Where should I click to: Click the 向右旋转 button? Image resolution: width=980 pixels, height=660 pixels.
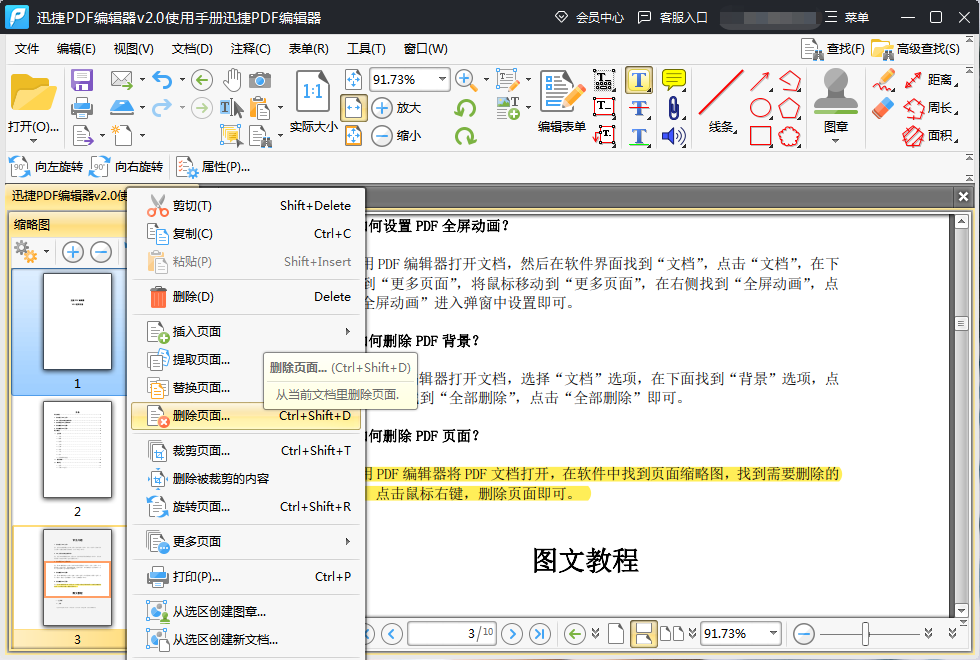[x=126, y=167]
